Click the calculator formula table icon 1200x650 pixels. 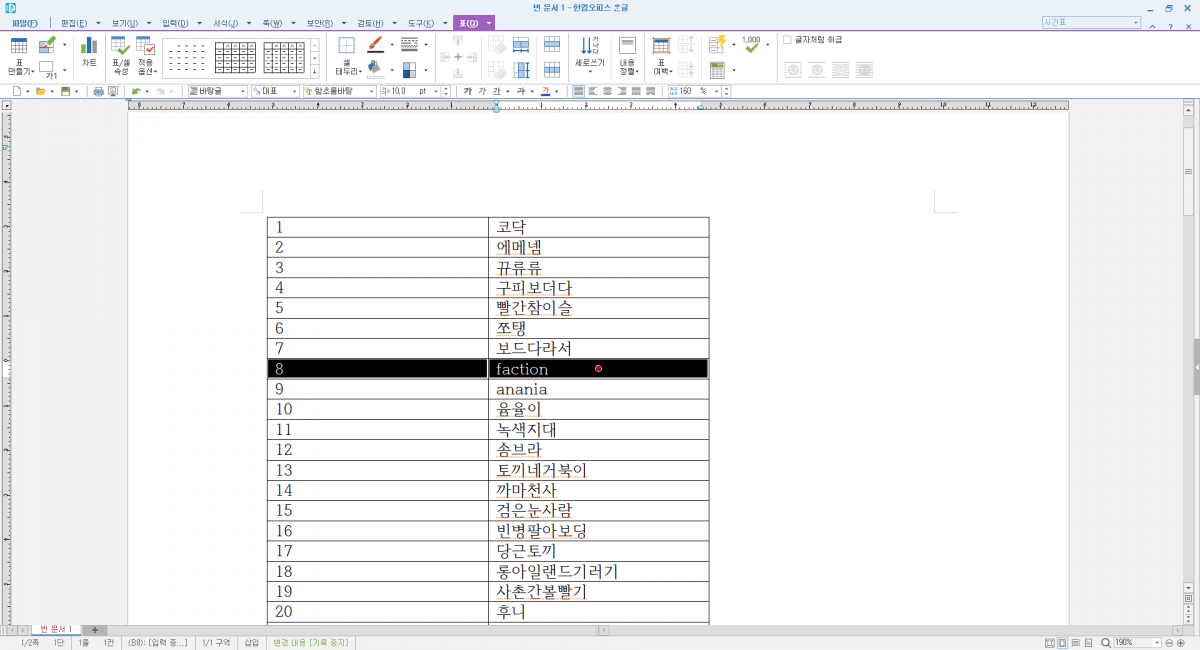point(717,70)
